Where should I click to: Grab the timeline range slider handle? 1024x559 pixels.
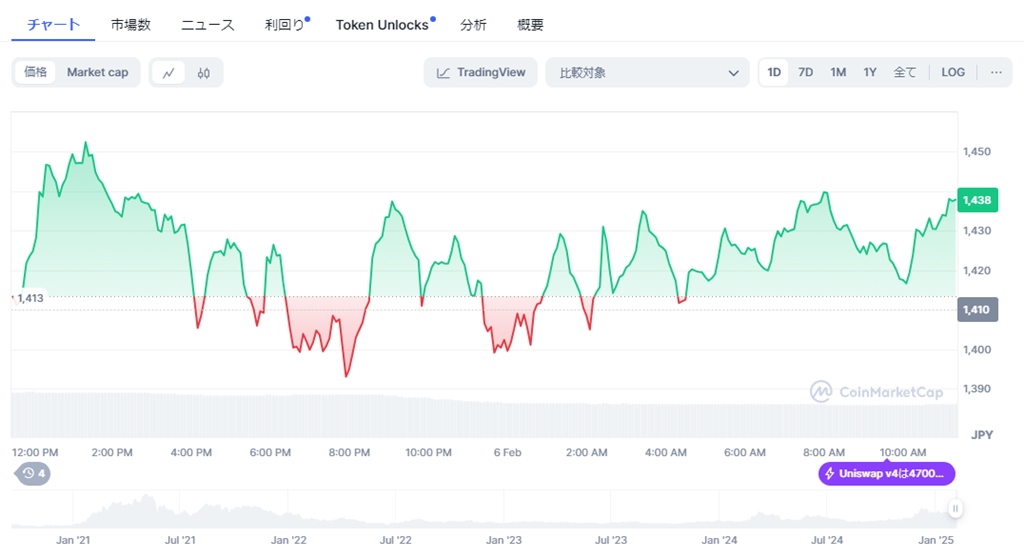tap(955, 509)
